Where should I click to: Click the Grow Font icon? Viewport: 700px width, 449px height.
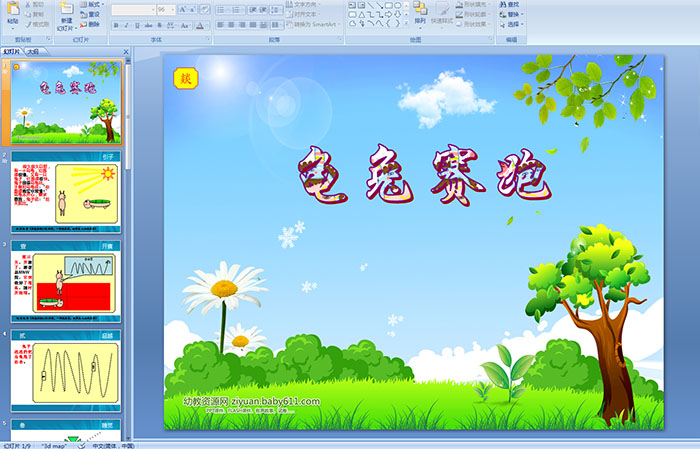183,9
